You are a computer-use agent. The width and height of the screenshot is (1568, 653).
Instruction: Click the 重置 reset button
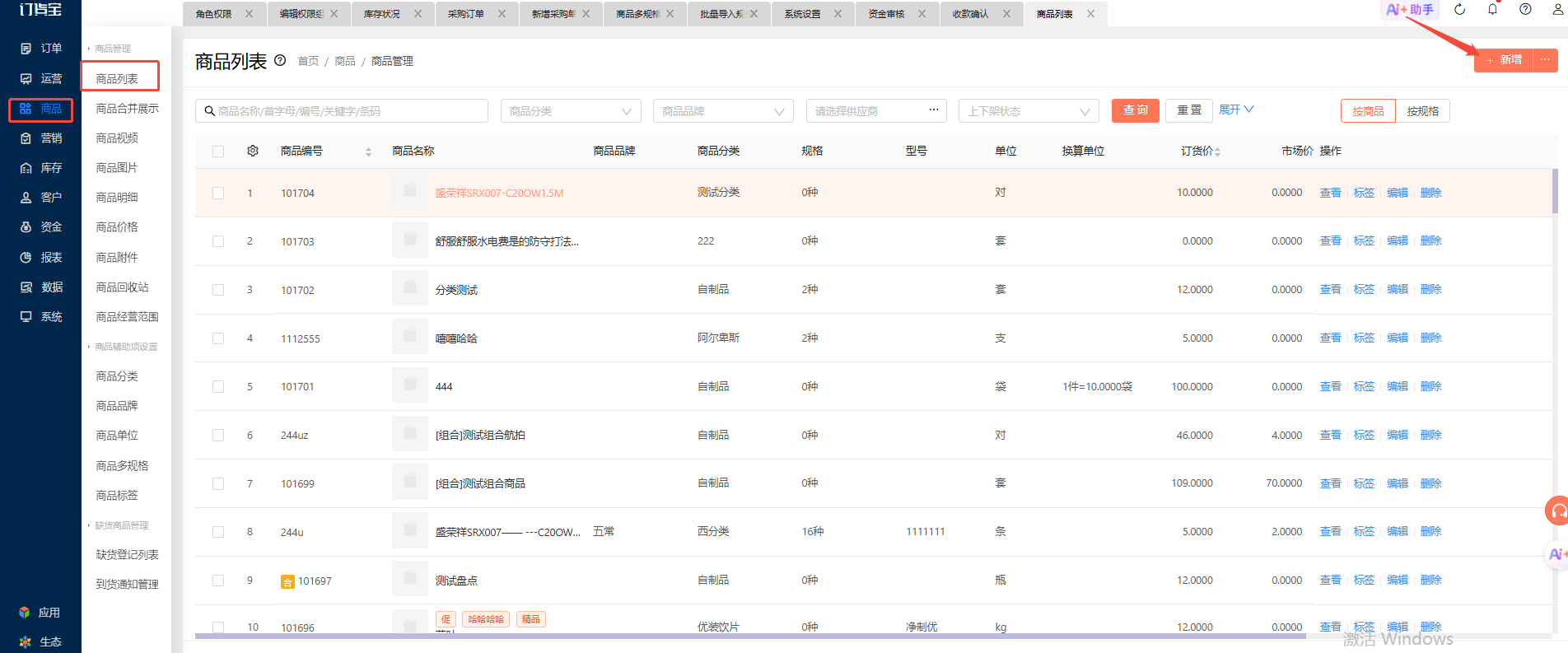click(1189, 110)
